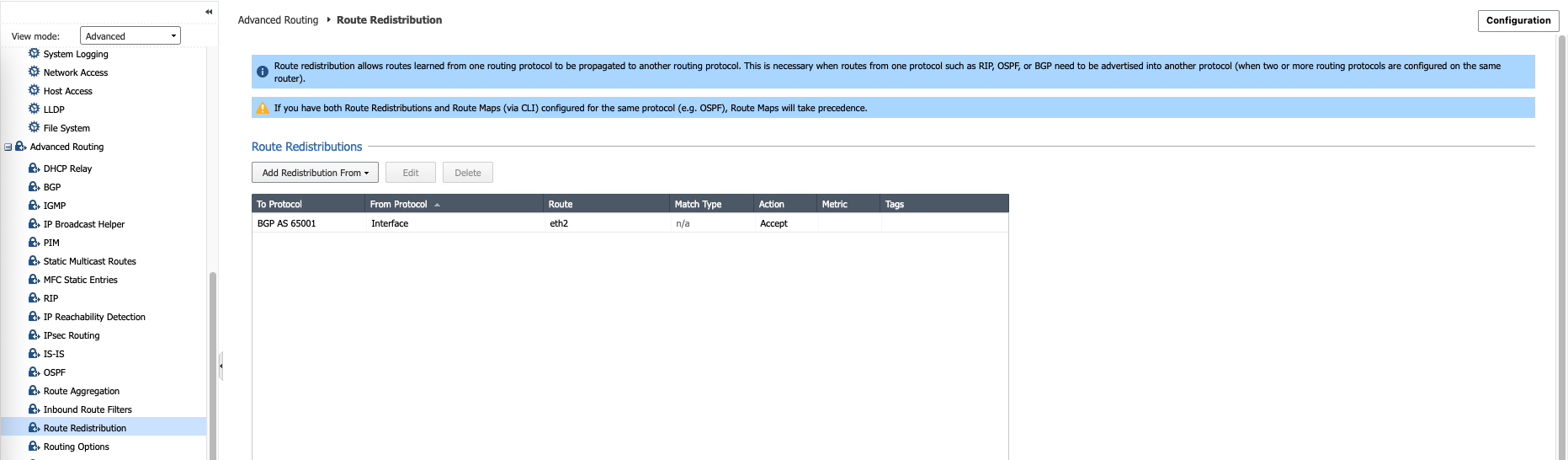Click the Edit button

coord(411,173)
